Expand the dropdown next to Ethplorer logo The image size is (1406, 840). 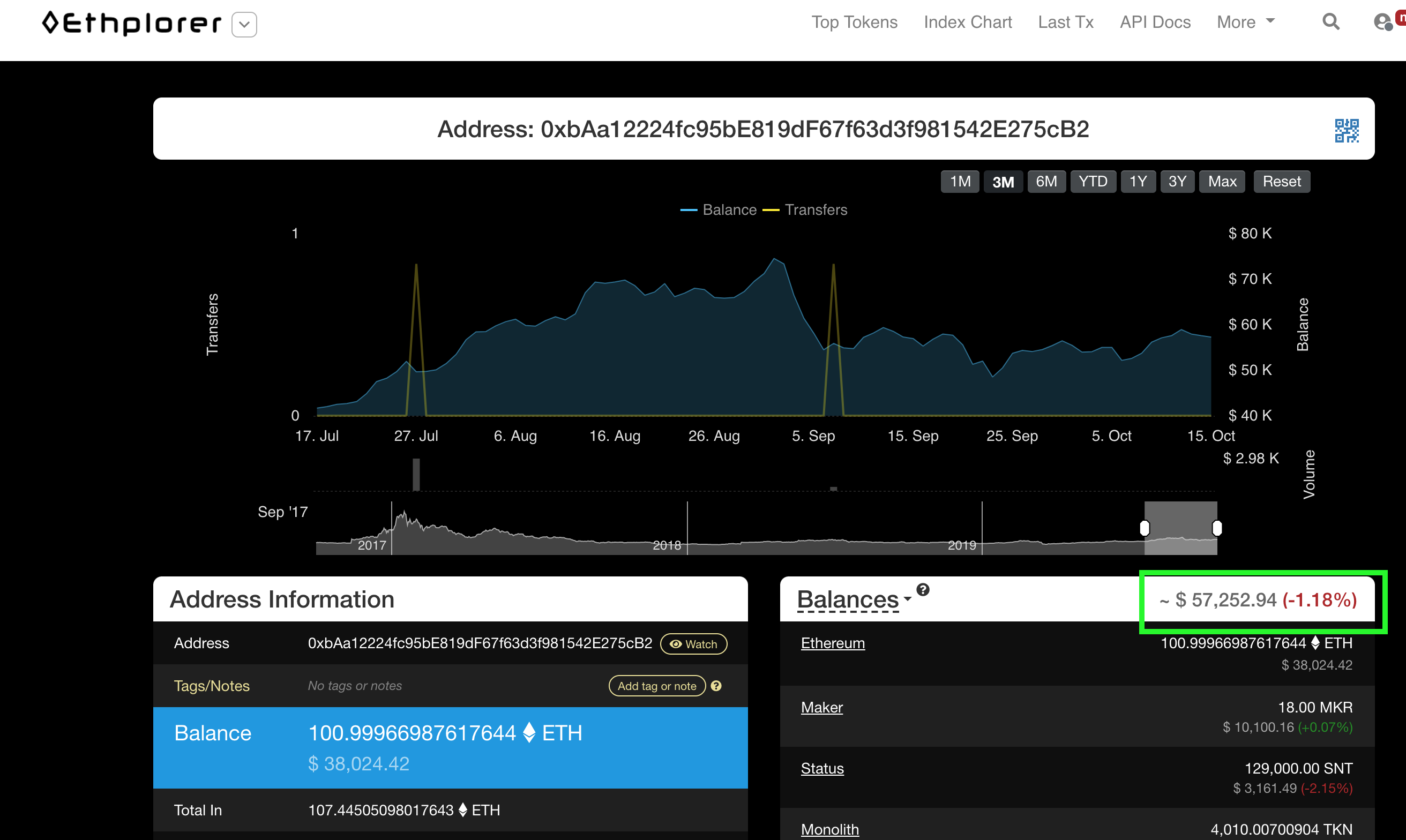244,25
